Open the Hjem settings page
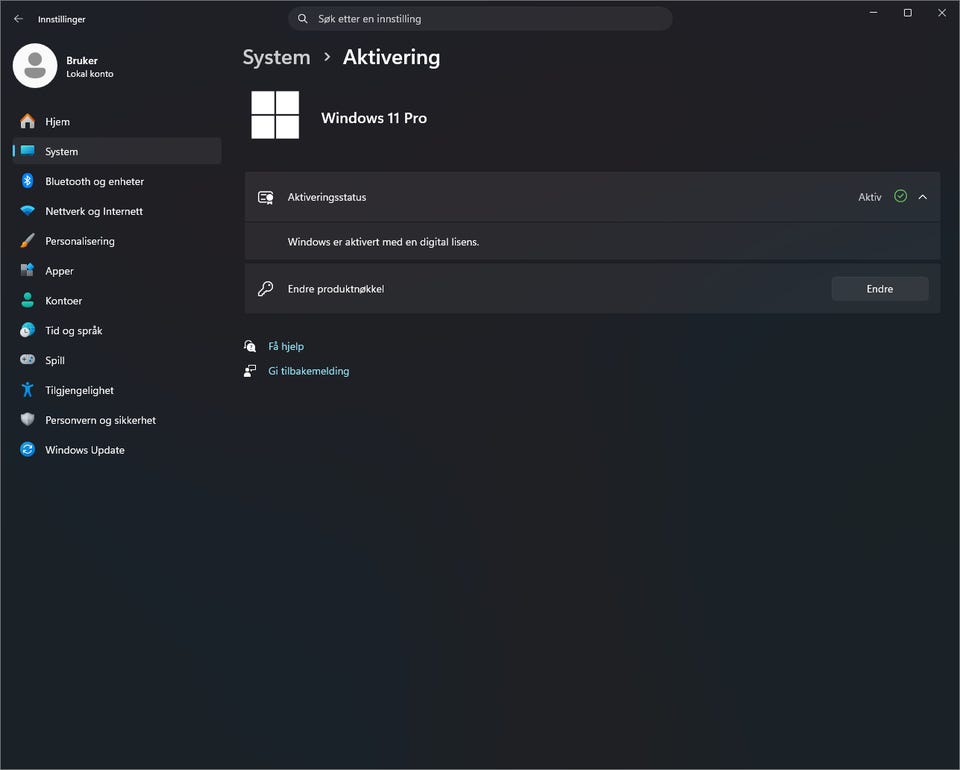Viewport: 960px width, 770px height. point(116,121)
